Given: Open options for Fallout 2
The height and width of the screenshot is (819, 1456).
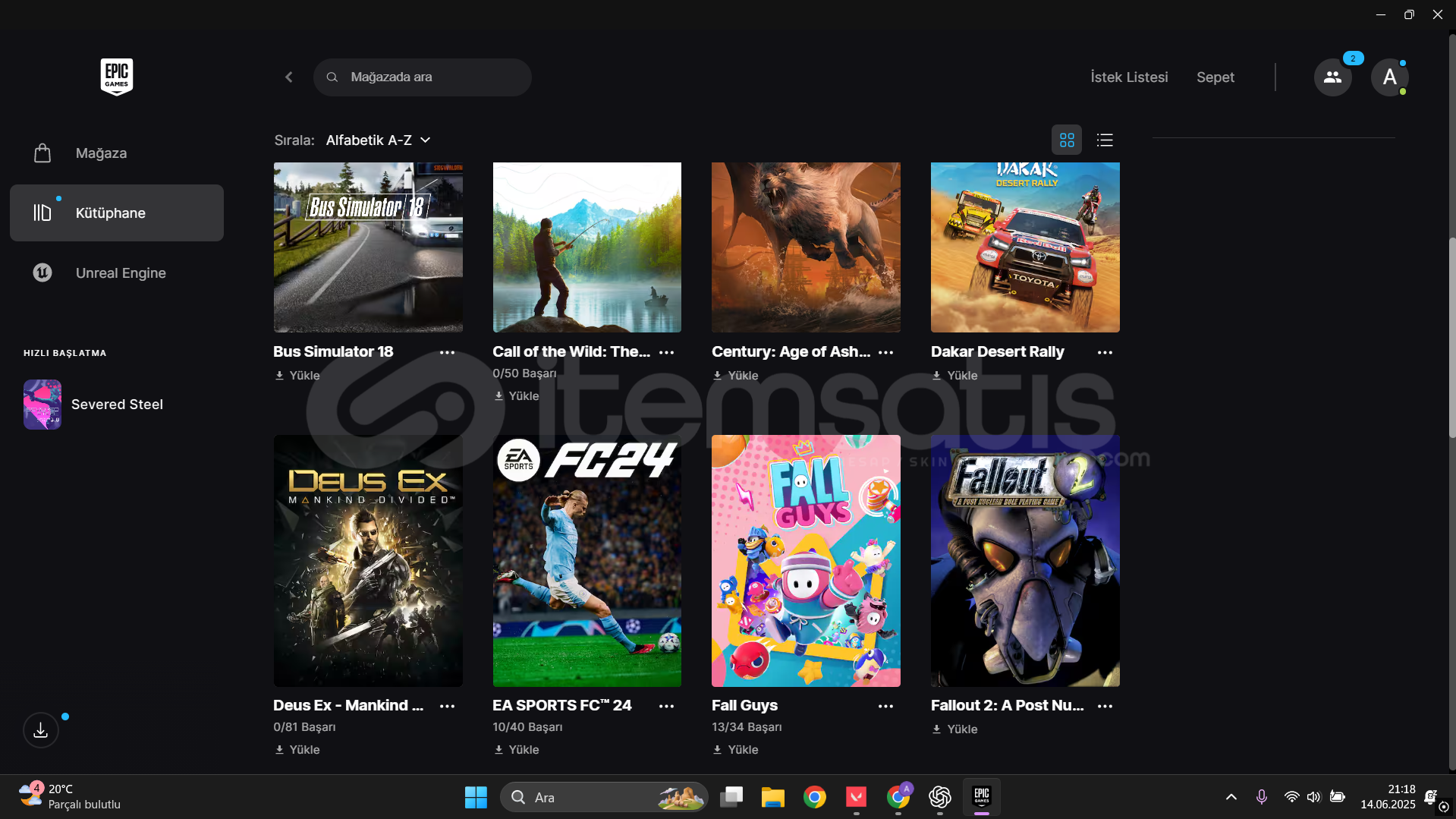Looking at the screenshot, I should (x=1105, y=706).
